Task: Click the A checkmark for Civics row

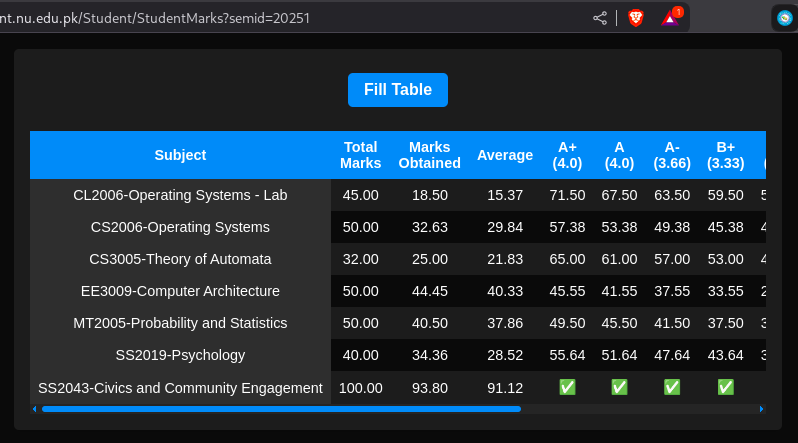Action: click(619, 387)
